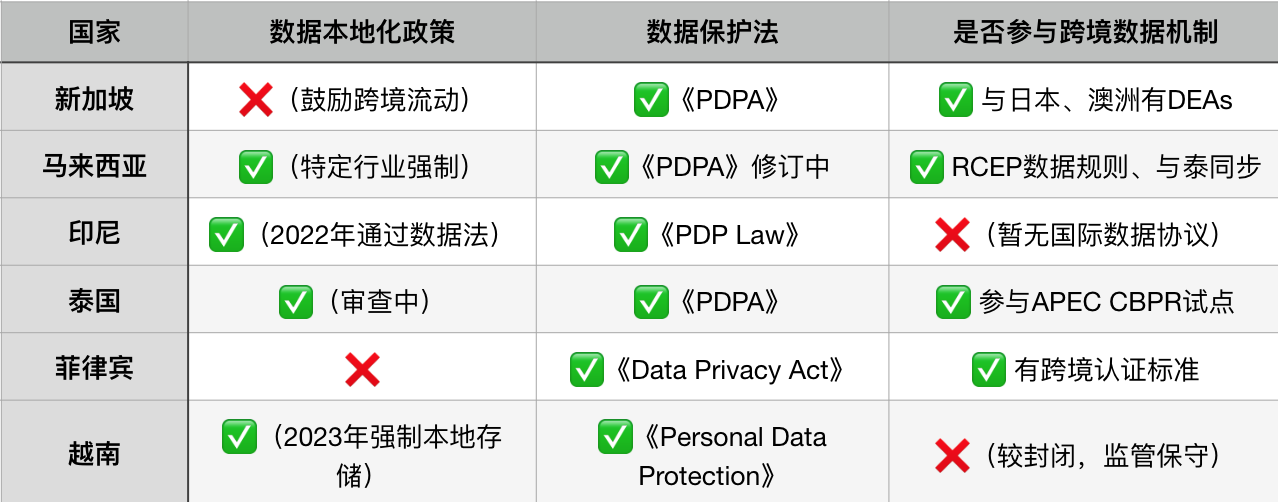Click the lone red cross in 菲律宾 row
1278x502 pixels.
pos(361,369)
